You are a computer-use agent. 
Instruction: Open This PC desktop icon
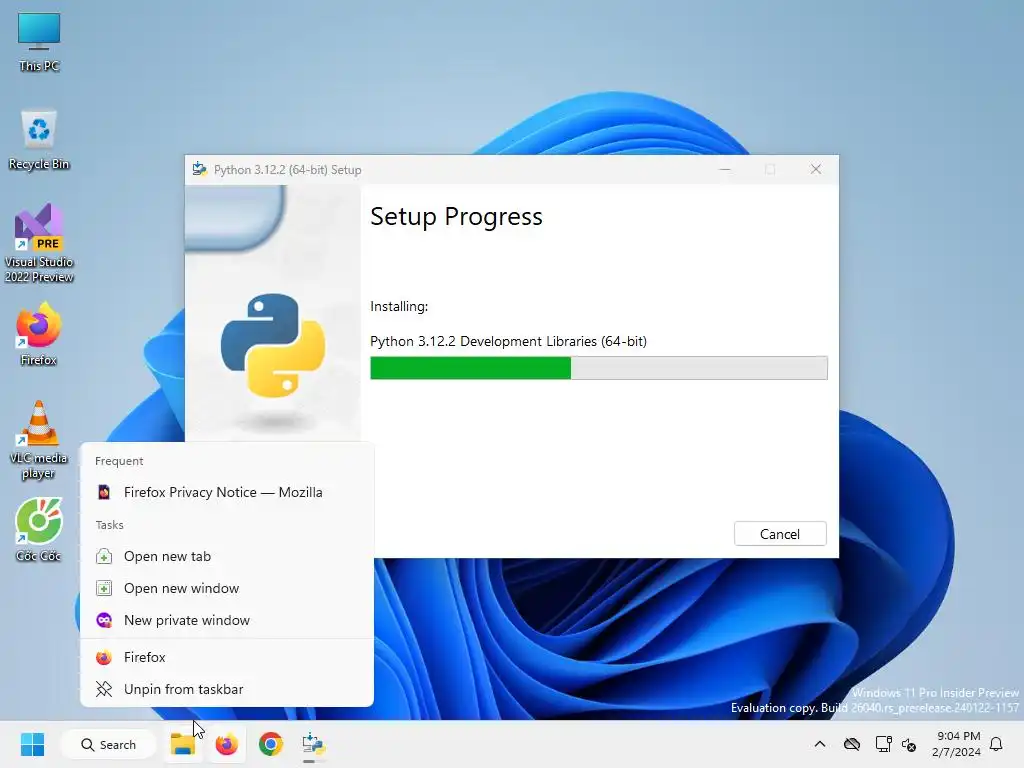(39, 42)
